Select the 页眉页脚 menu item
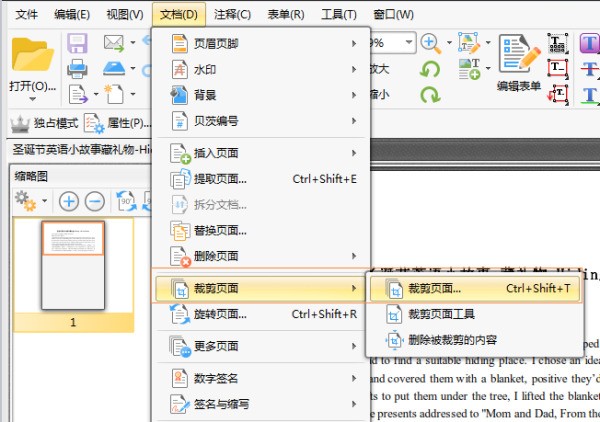This screenshot has height=422, width=600. [261, 44]
